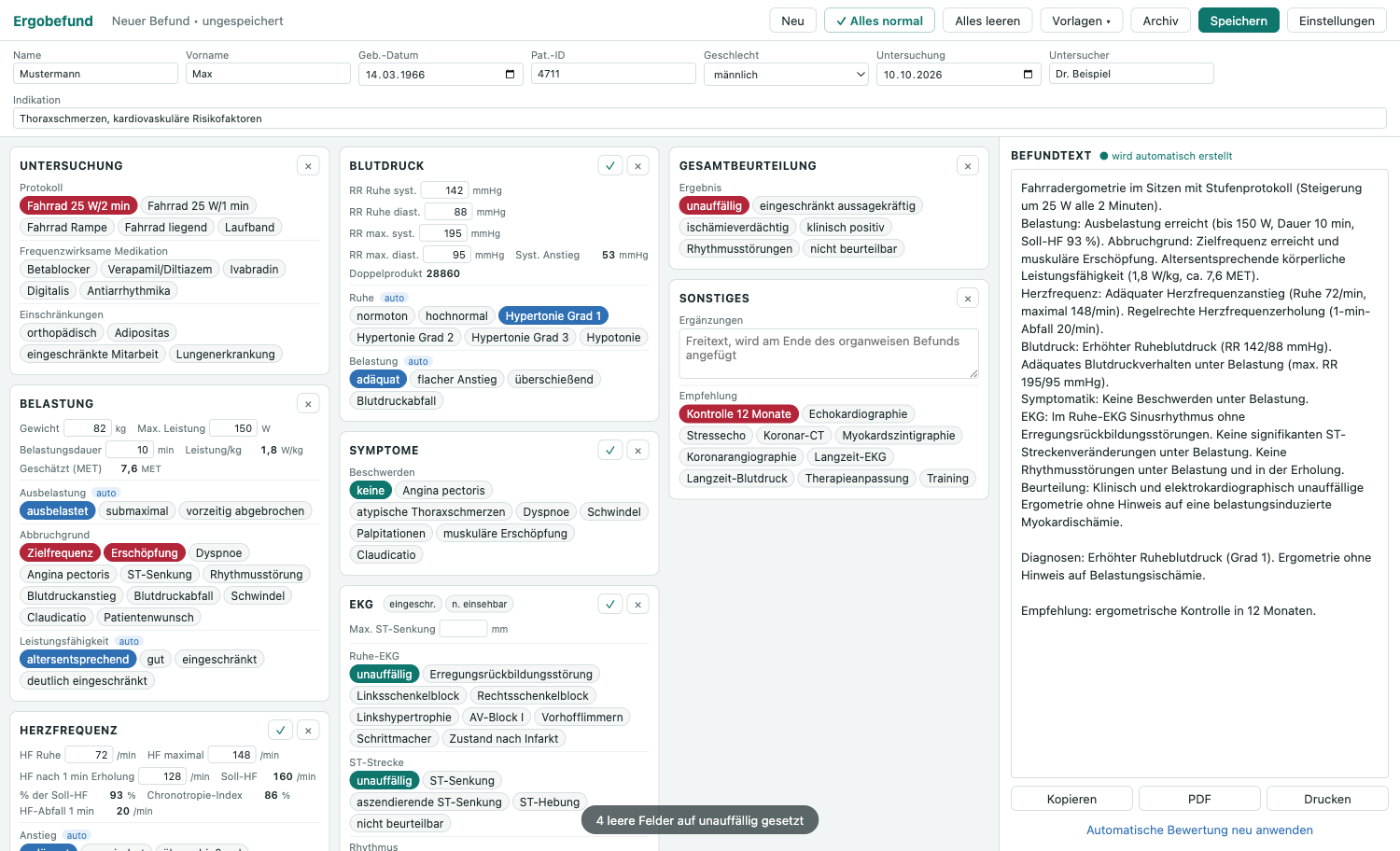Toggle the Echokardiographie recommendation chip
Screen dimensions: 1400x851
(x=858, y=413)
